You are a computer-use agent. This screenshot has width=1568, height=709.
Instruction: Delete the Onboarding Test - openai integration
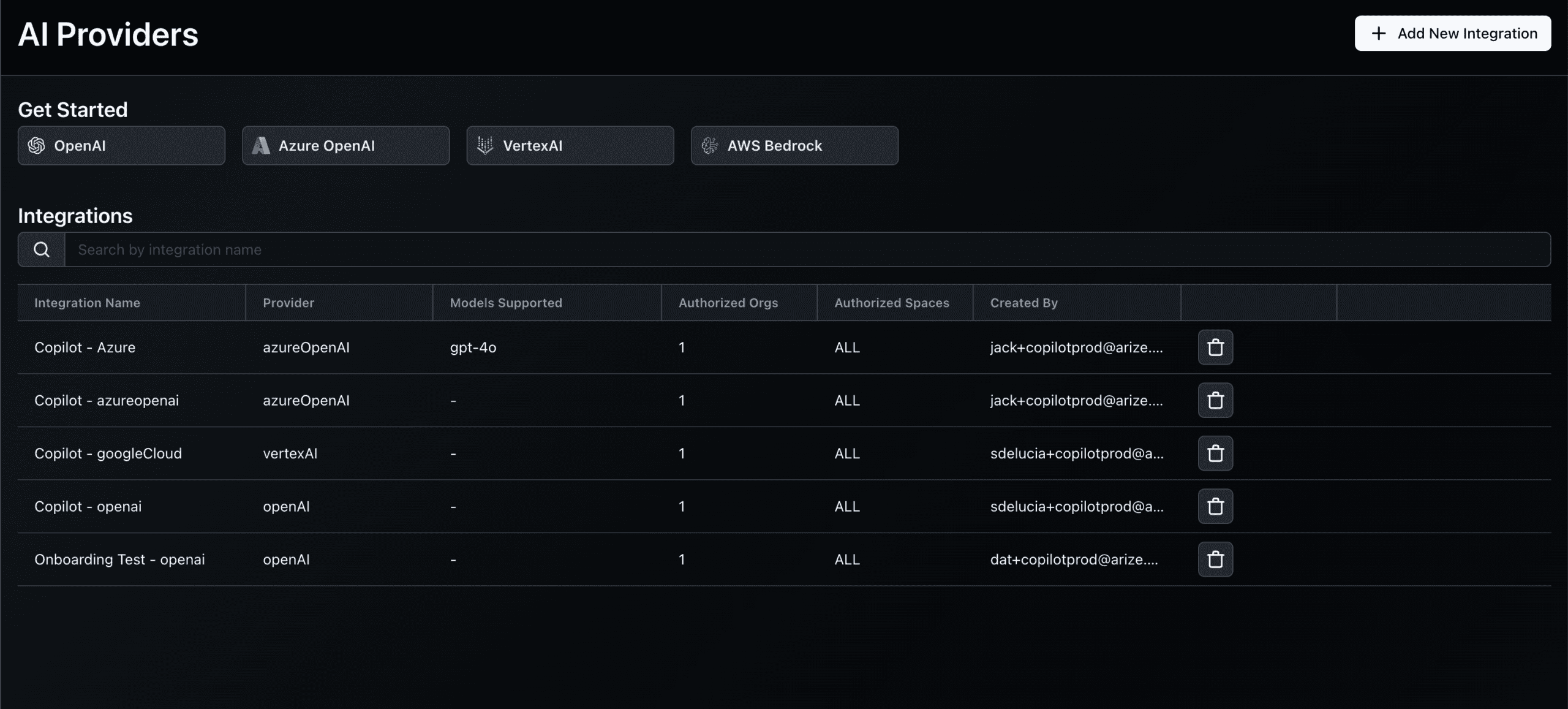coord(1215,559)
